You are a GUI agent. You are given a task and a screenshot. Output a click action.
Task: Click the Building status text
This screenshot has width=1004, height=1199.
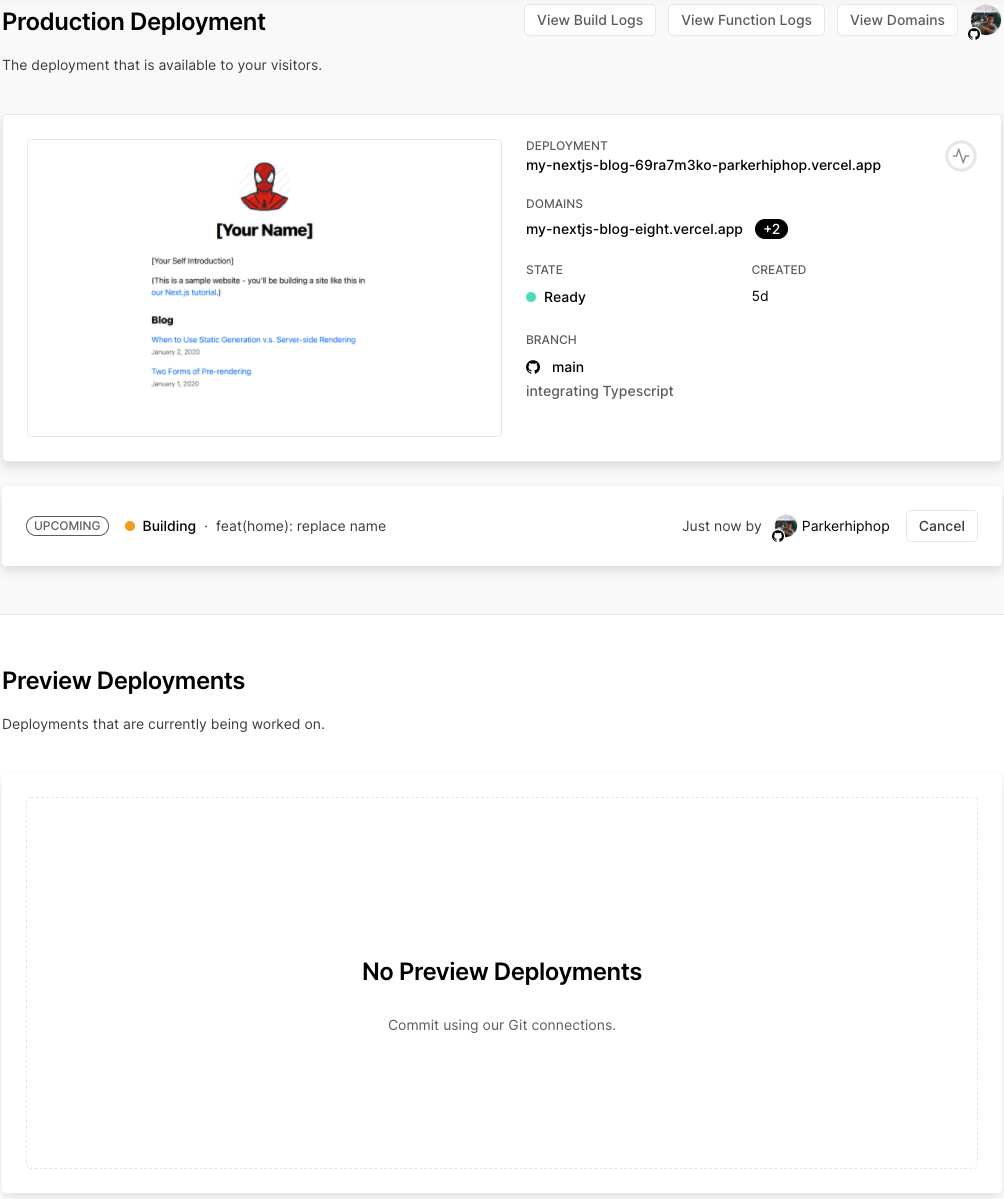169,526
